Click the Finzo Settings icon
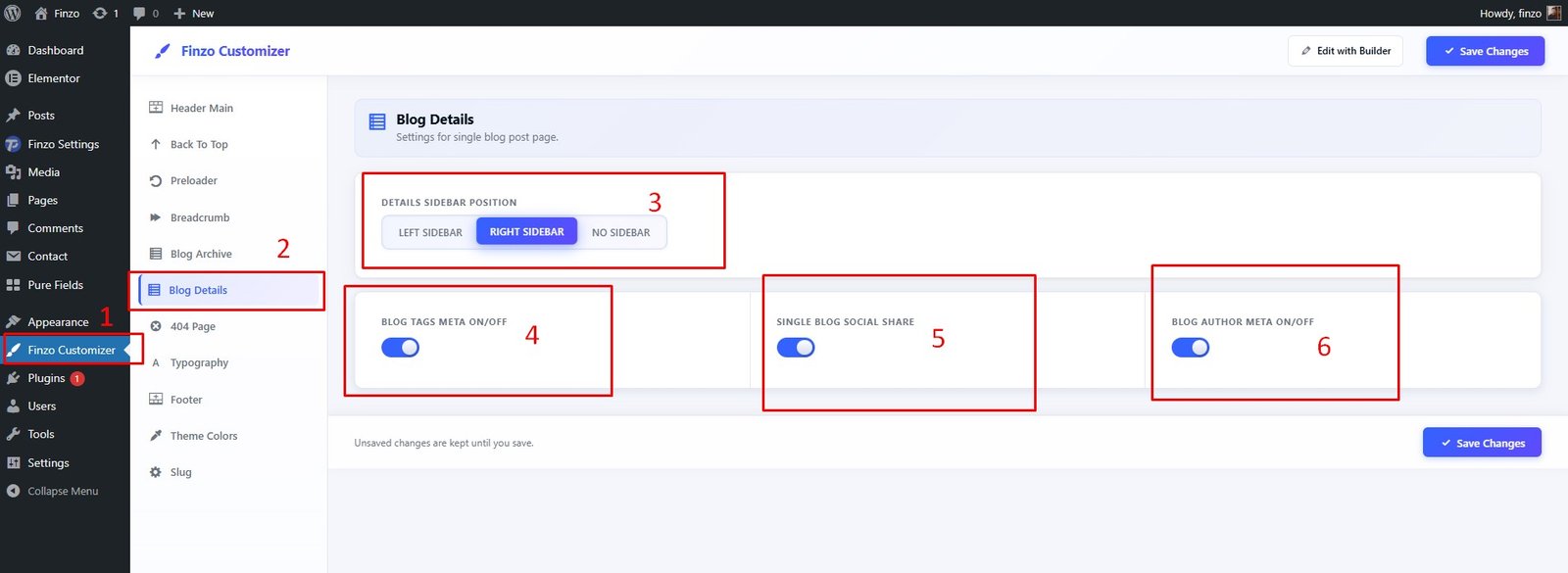Image resolution: width=1568 pixels, height=573 pixels. point(13,144)
